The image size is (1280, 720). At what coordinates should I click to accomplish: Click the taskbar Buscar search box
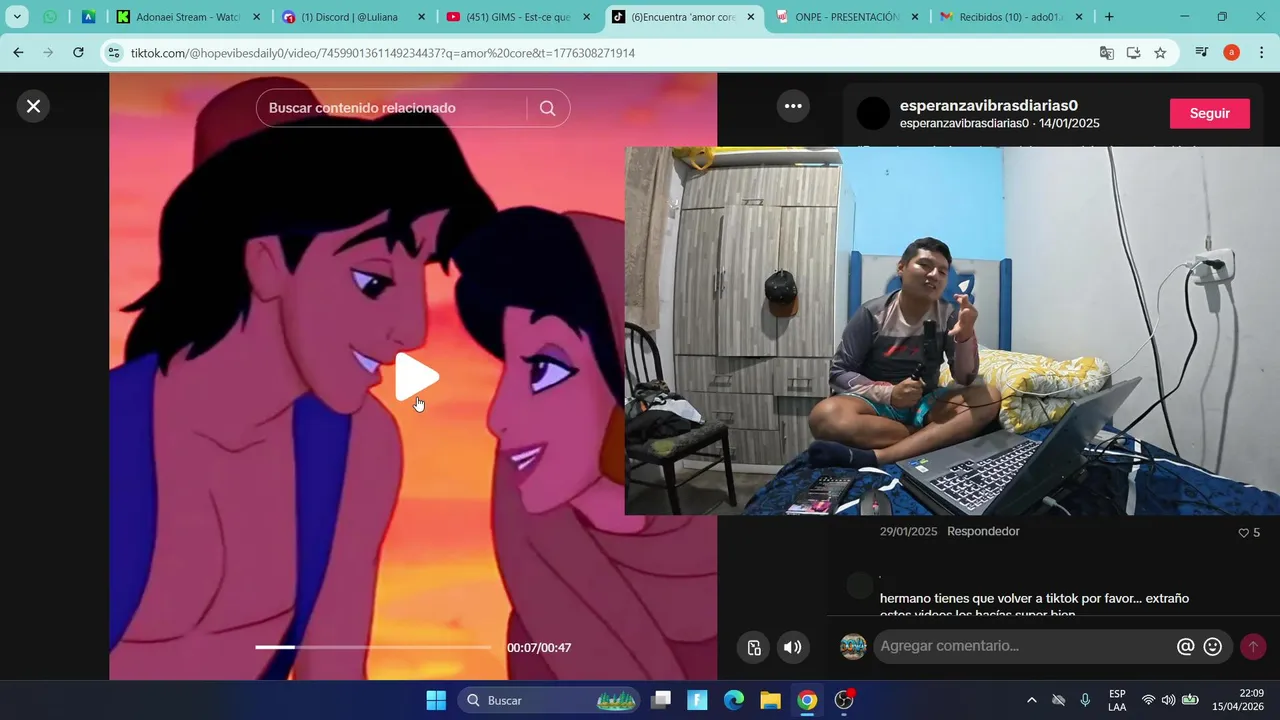(x=550, y=700)
